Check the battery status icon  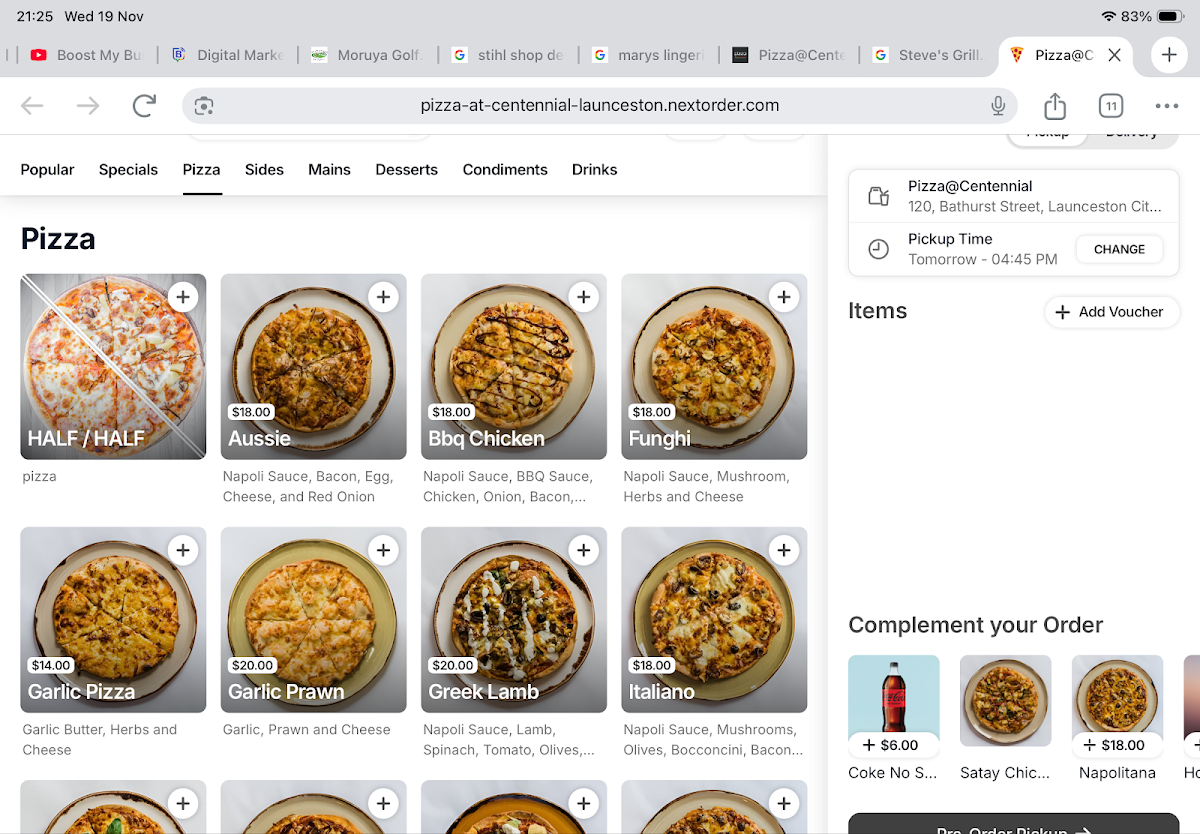1170,16
